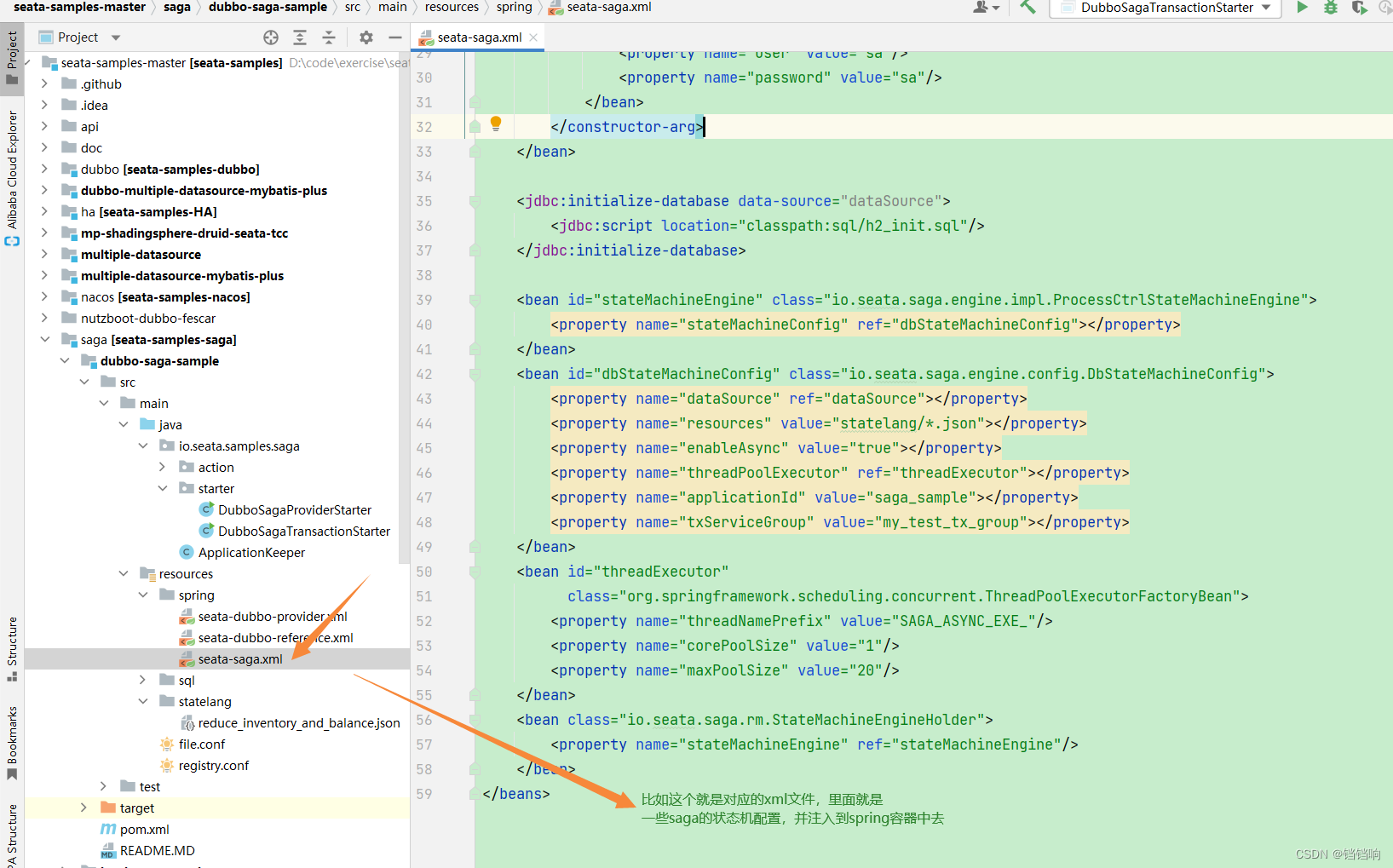This screenshot has height=868, width=1393.
Task: Collapse the statelang folder
Action: point(142,702)
